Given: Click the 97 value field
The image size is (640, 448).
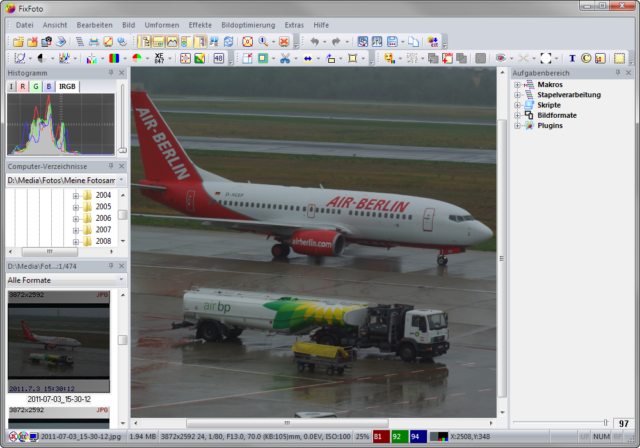Looking at the screenshot, I should coord(623,423).
